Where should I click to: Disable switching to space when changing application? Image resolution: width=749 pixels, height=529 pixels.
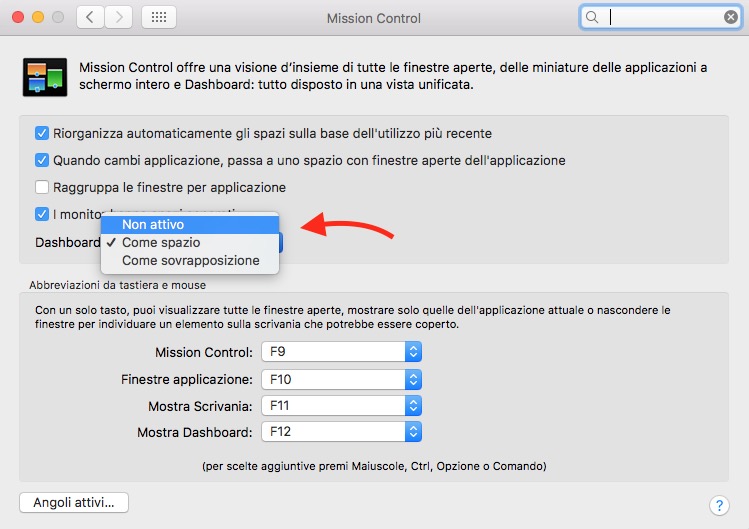point(42,160)
